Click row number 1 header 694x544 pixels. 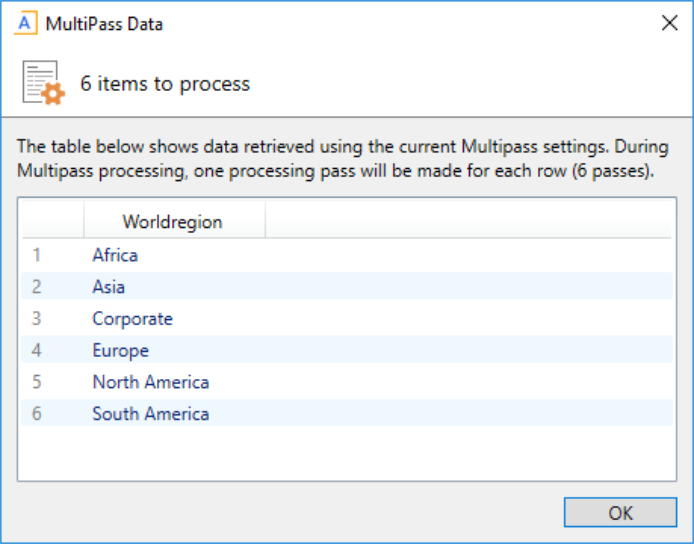coord(38,255)
